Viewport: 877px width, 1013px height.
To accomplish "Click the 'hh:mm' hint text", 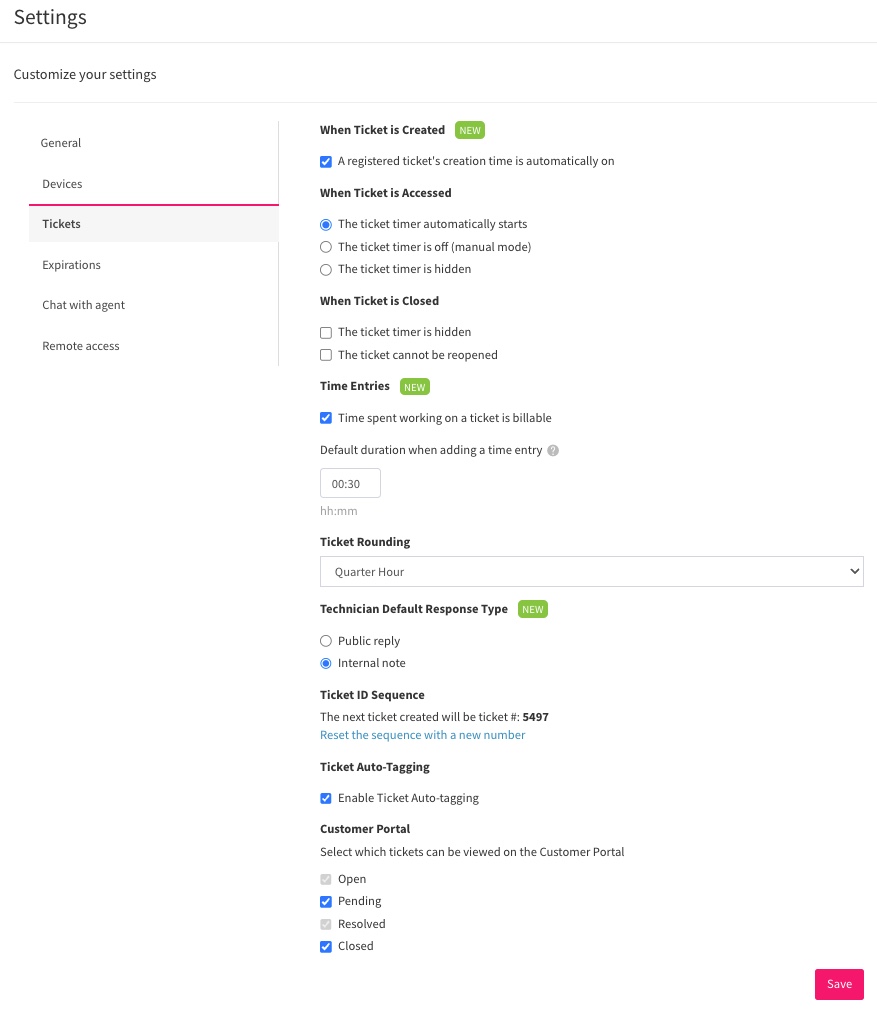I will [x=339, y=511].
